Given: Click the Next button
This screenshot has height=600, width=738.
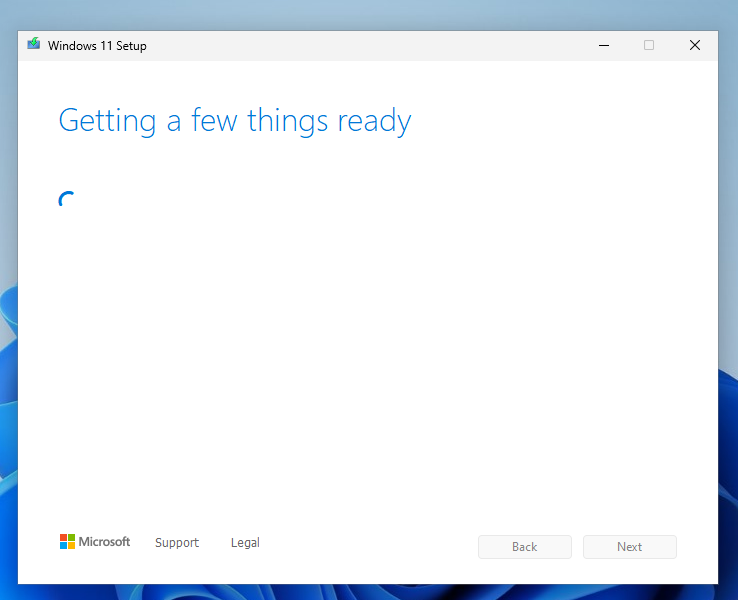Looking at the screenshot, I should pos(630,547).
